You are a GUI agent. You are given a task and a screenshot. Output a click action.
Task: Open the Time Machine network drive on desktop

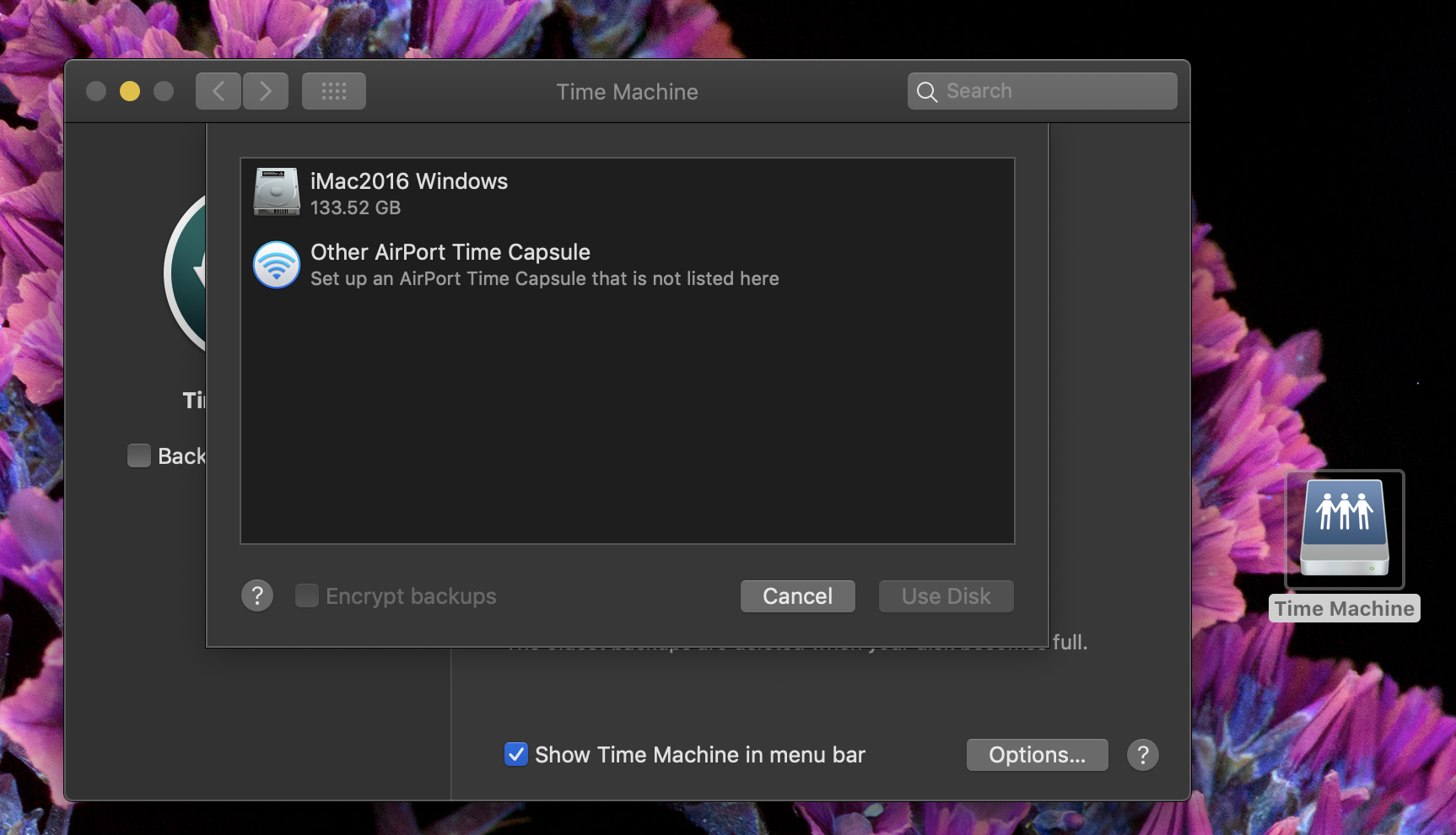point(1345,529)
